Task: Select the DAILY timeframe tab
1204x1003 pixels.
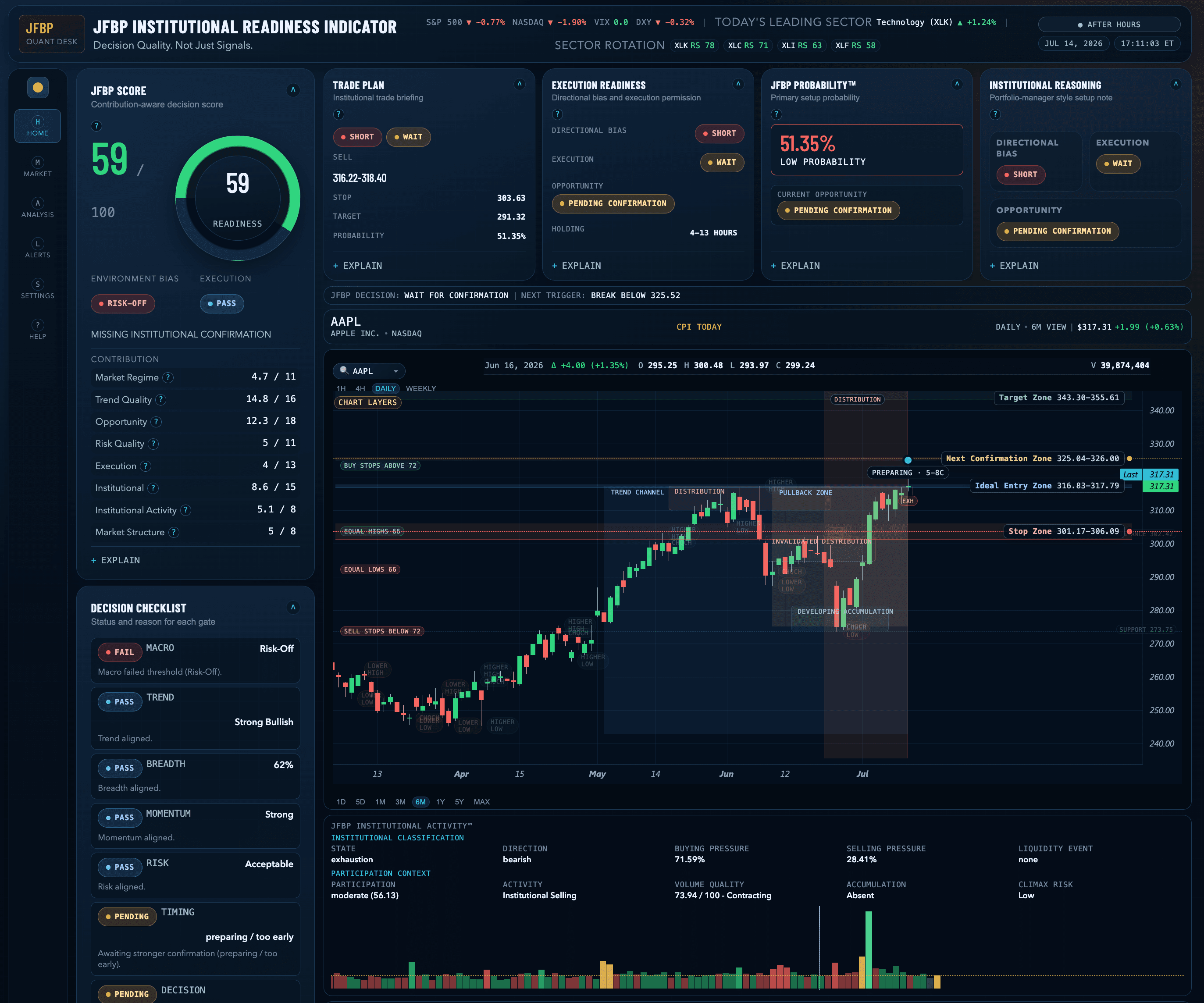Action: [385, 388]
